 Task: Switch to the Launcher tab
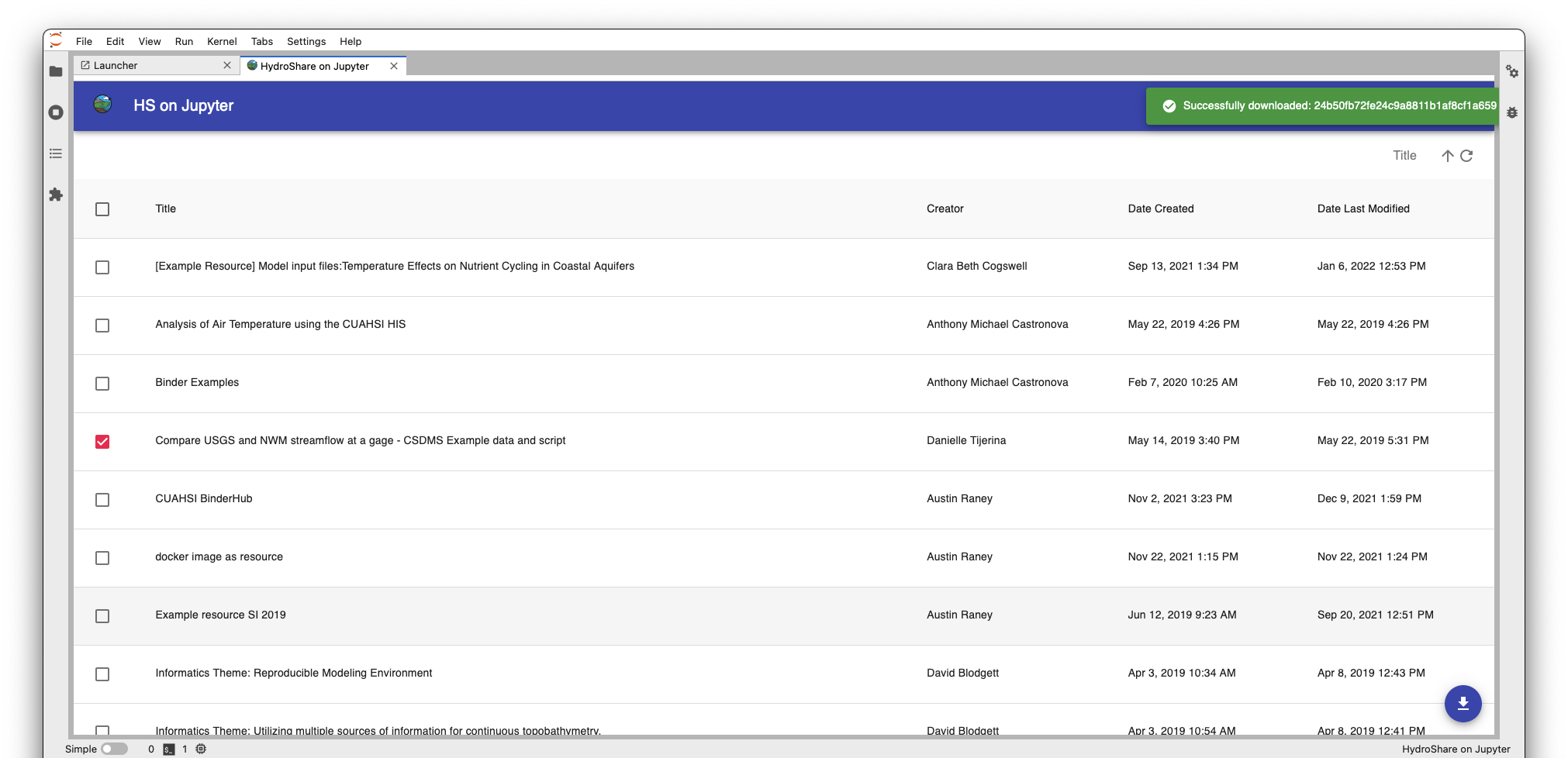coord(157,65)
